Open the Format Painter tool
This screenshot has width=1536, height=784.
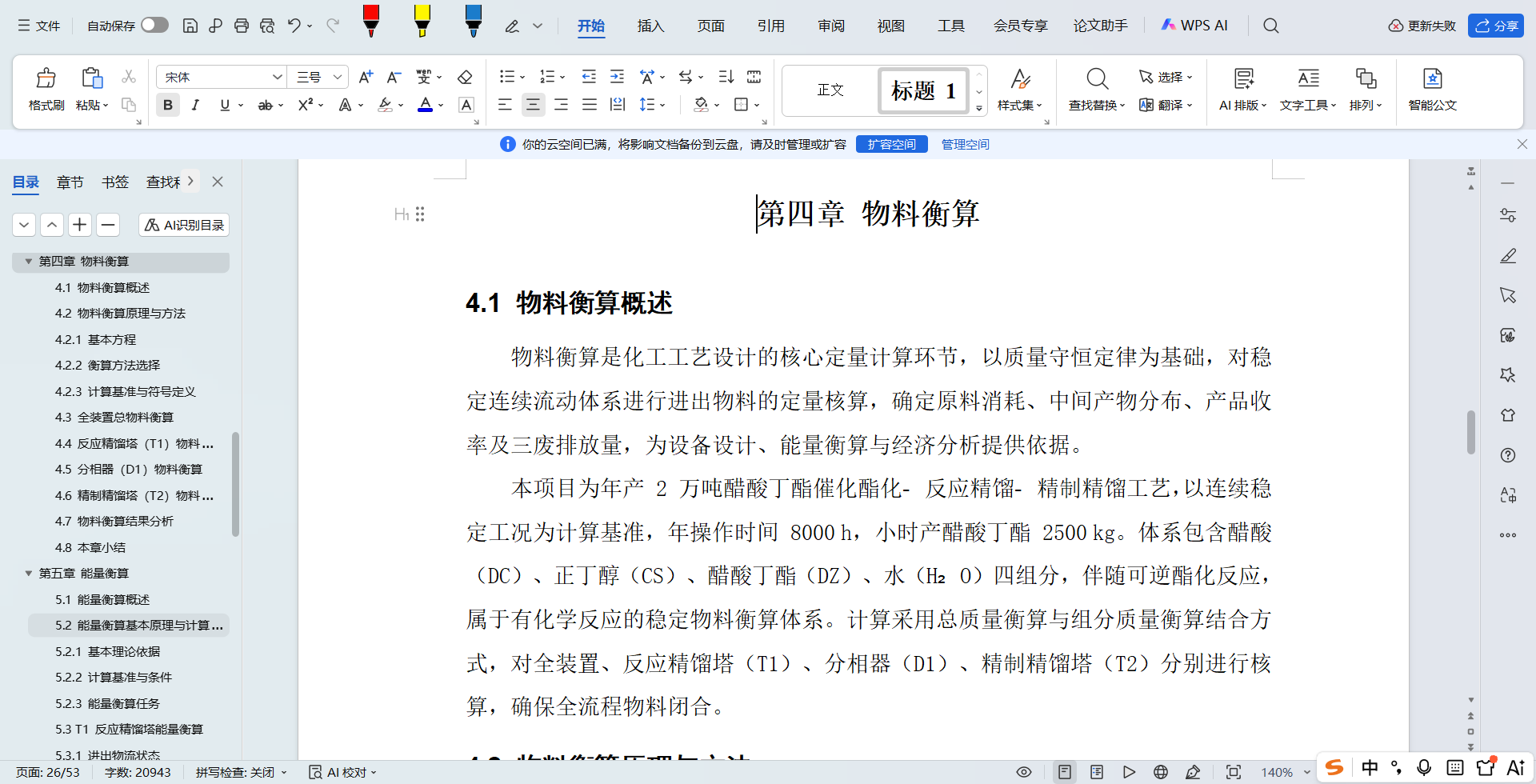pos(46,88)
